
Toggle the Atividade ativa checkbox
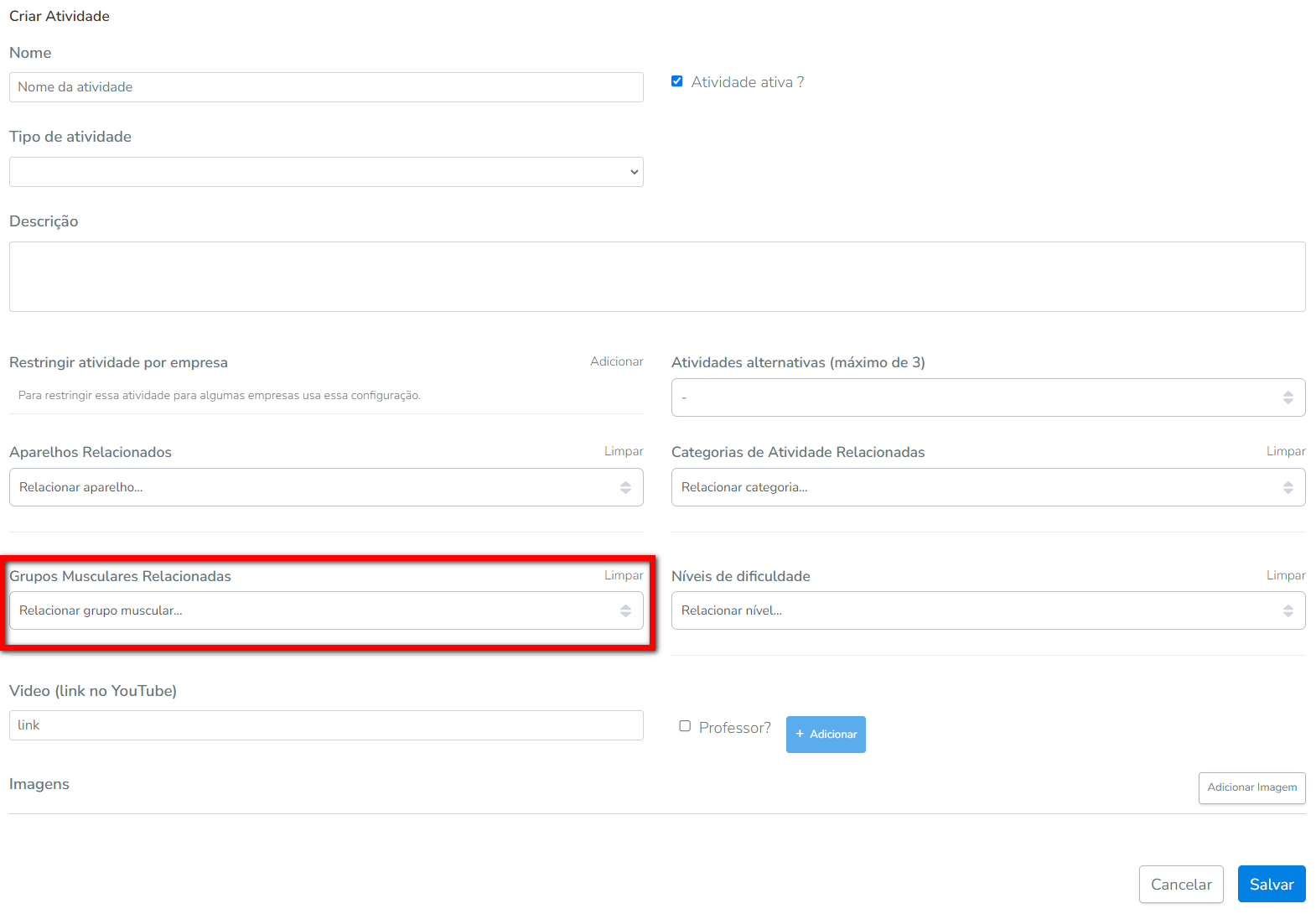tap(677, 81)
